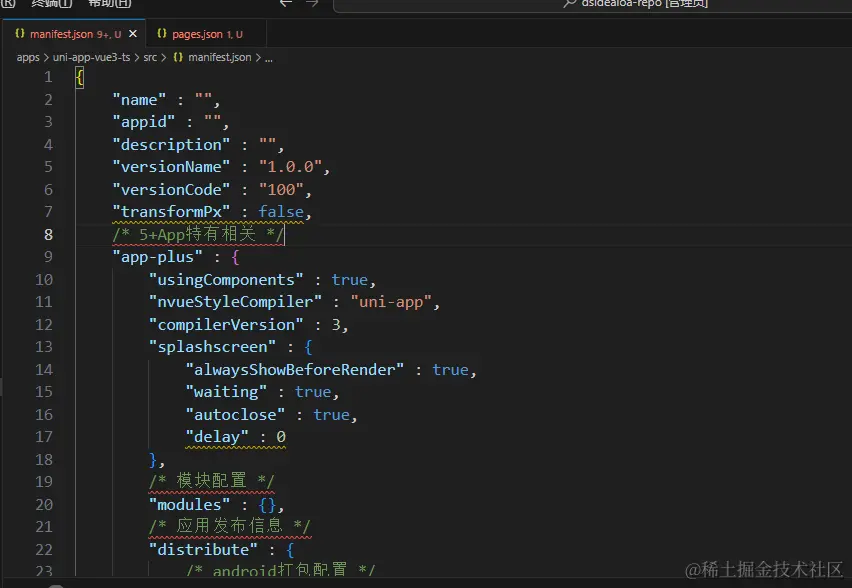This screenshot has height=588, width=852.
Task: Click the "autoclose" key
Action: [235, 415]
